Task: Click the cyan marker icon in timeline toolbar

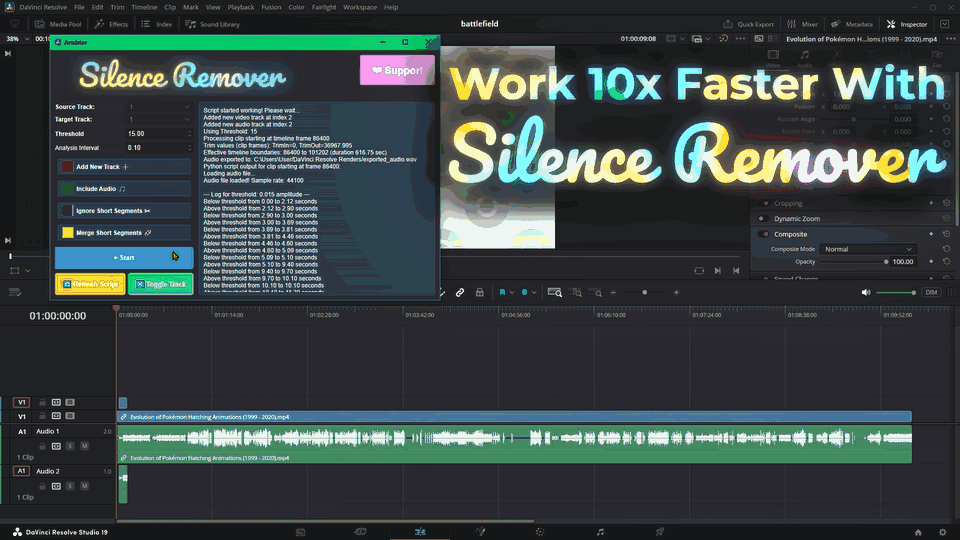Action: [524, 293]
